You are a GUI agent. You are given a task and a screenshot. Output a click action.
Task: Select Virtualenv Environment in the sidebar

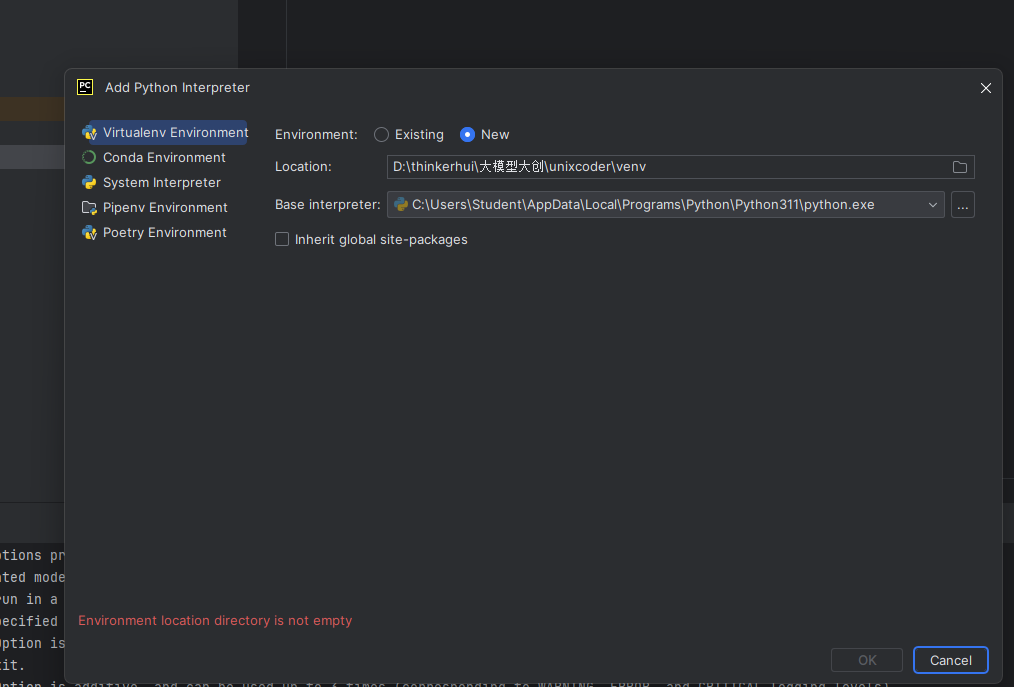165,133
